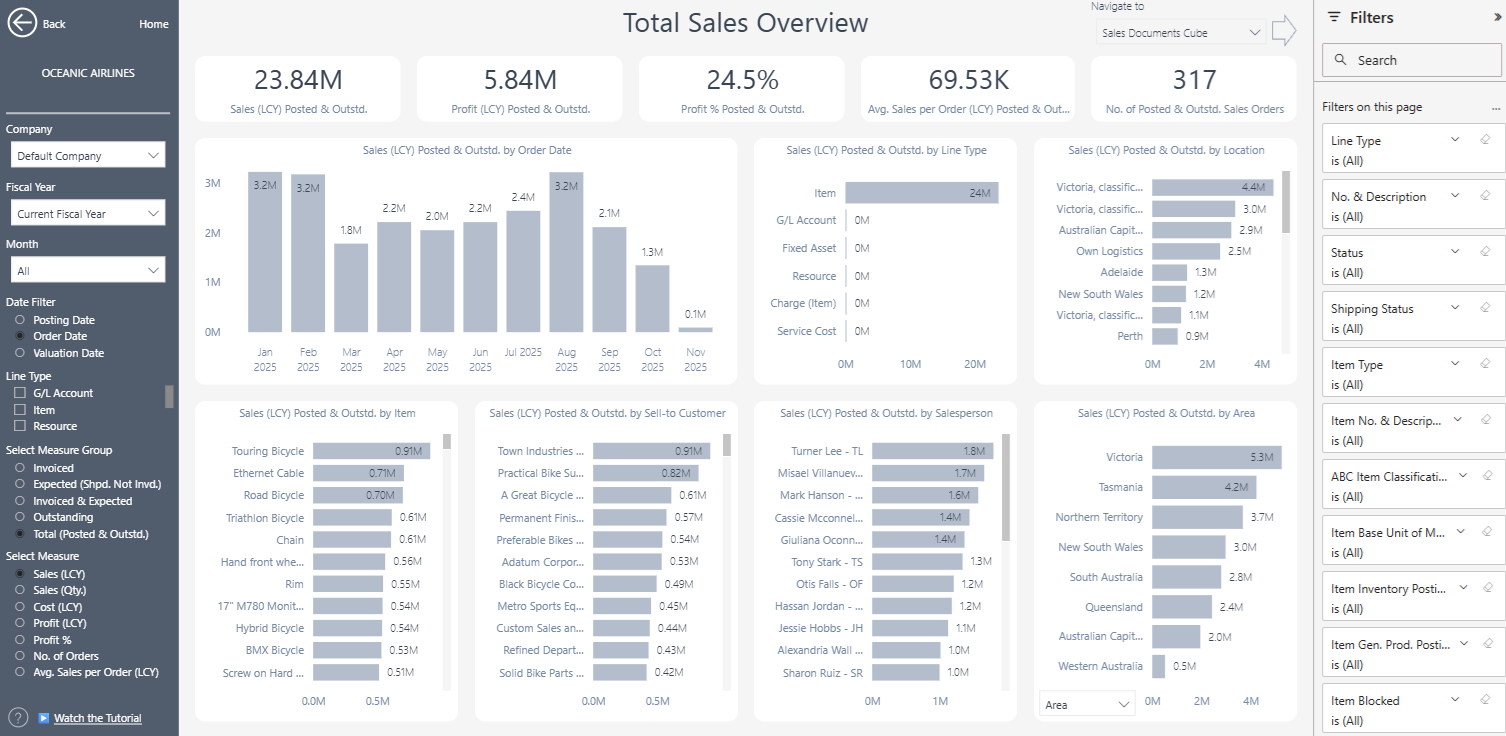
Task: Clear the Item Type filter eraser icon
Action: click(x=1485, y=364)
